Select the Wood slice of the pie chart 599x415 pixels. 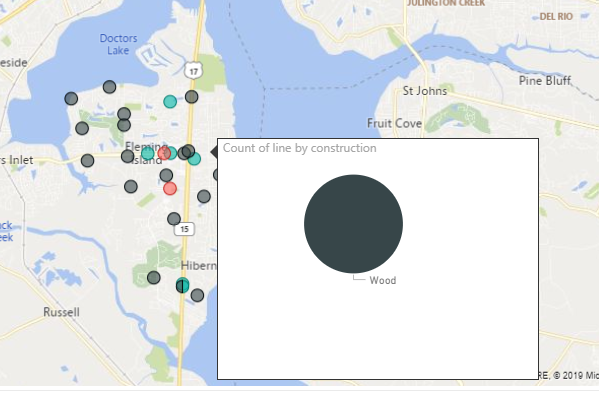pos(353,224)
